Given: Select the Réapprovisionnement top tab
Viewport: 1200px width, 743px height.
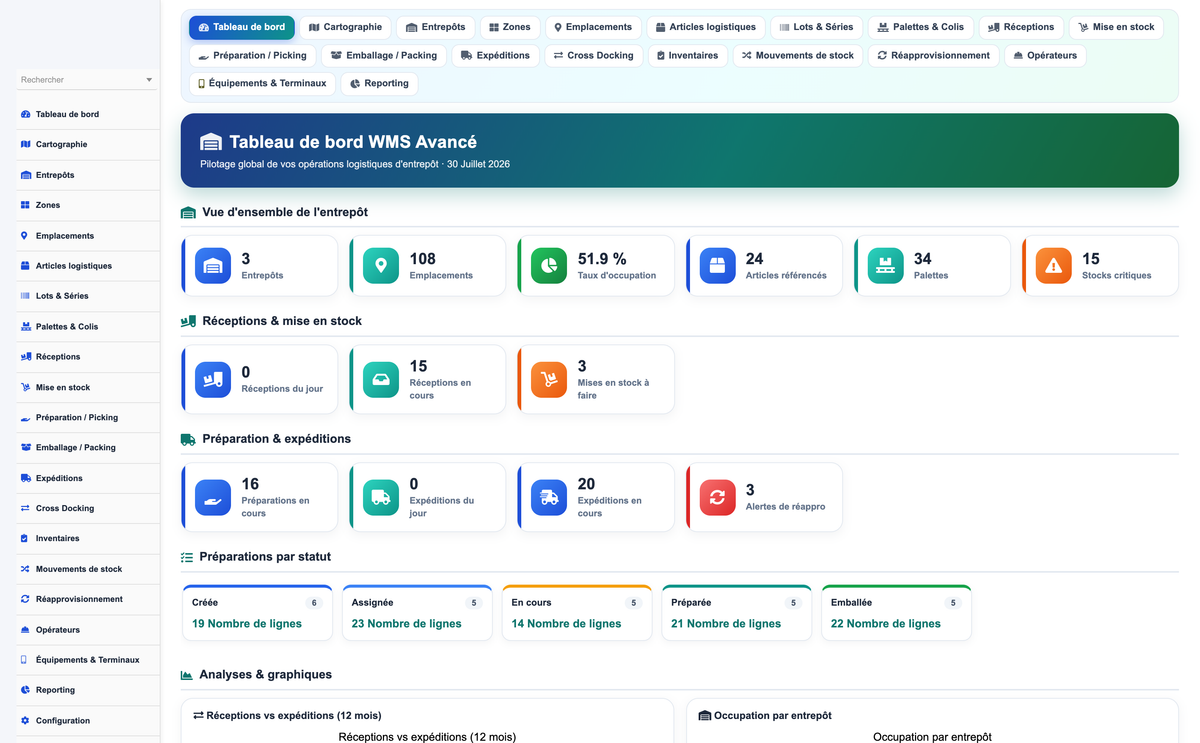Looking at the screenshot, I should pyautogui.click(x=934, y=55).
